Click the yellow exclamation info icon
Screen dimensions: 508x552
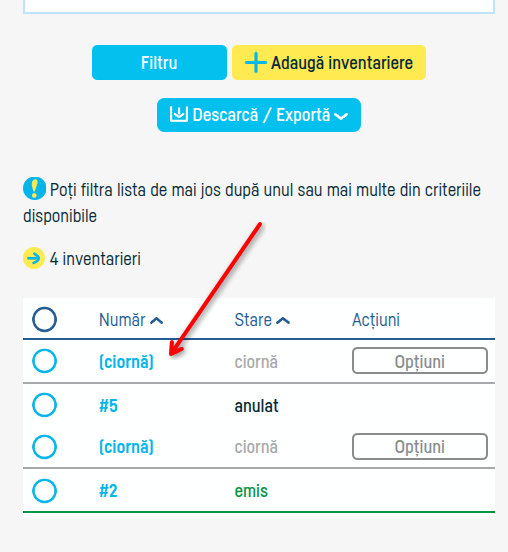click(34, 189)
